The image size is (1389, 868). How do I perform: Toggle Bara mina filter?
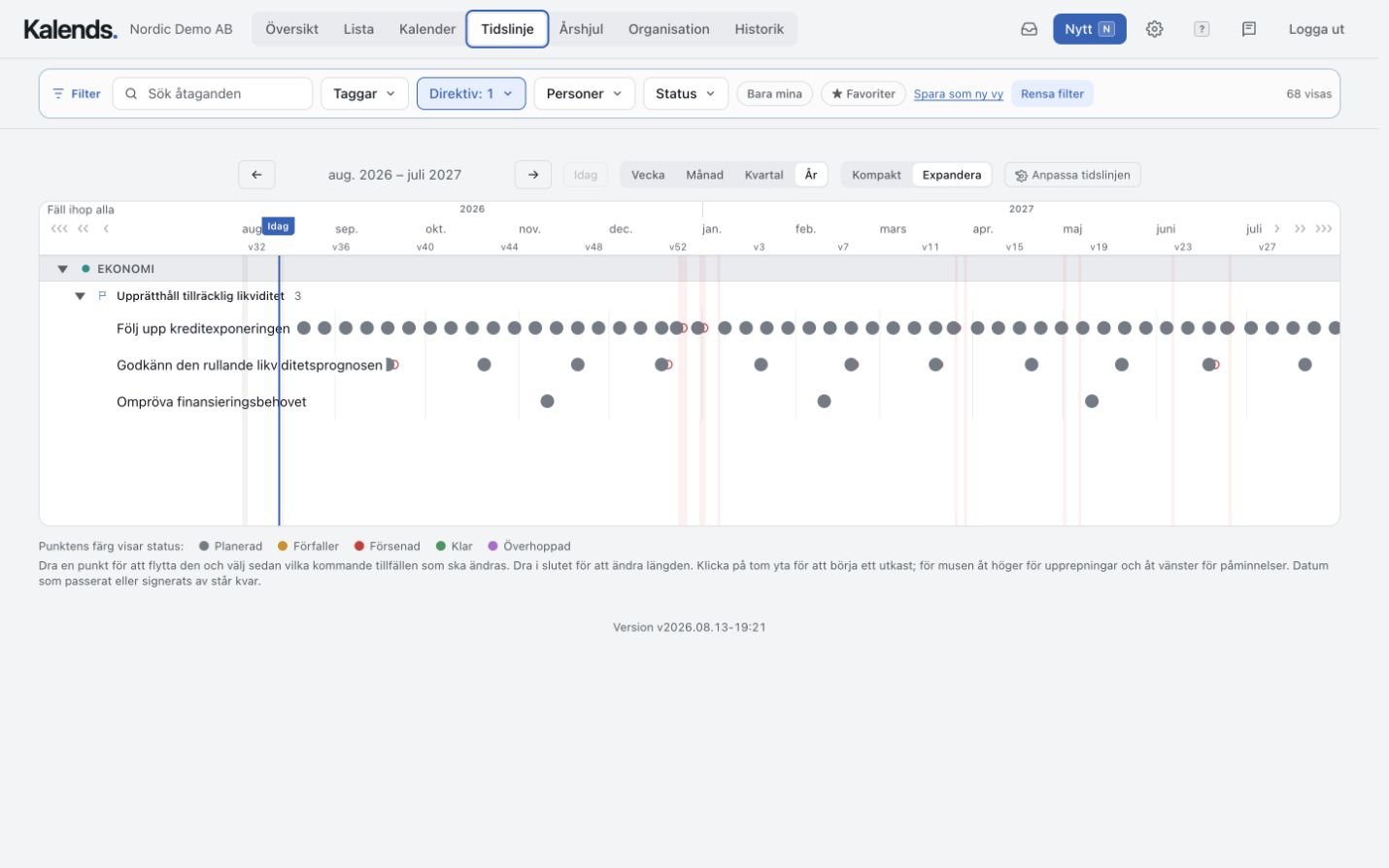pos(774,94)
